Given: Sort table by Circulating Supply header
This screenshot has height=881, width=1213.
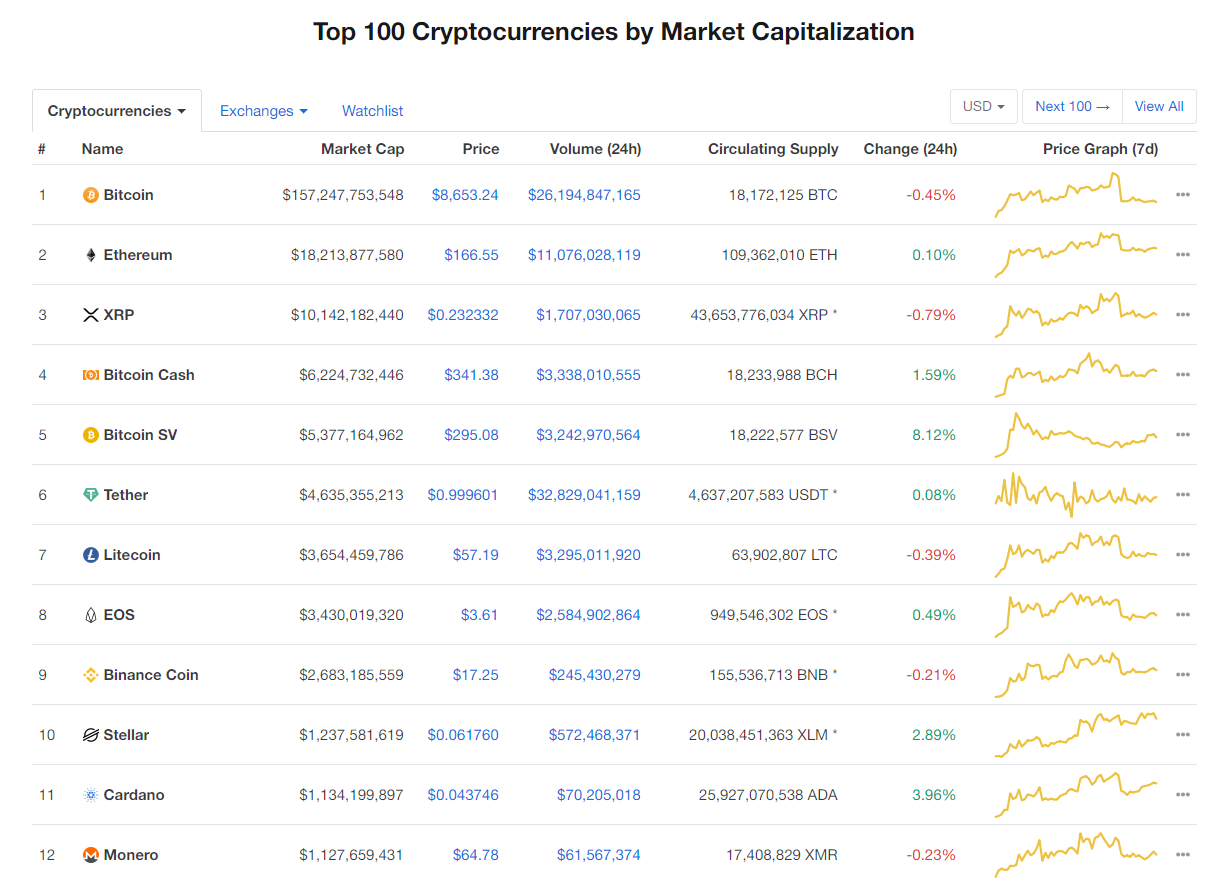Looking at the screenshot, I should [773, 149].
